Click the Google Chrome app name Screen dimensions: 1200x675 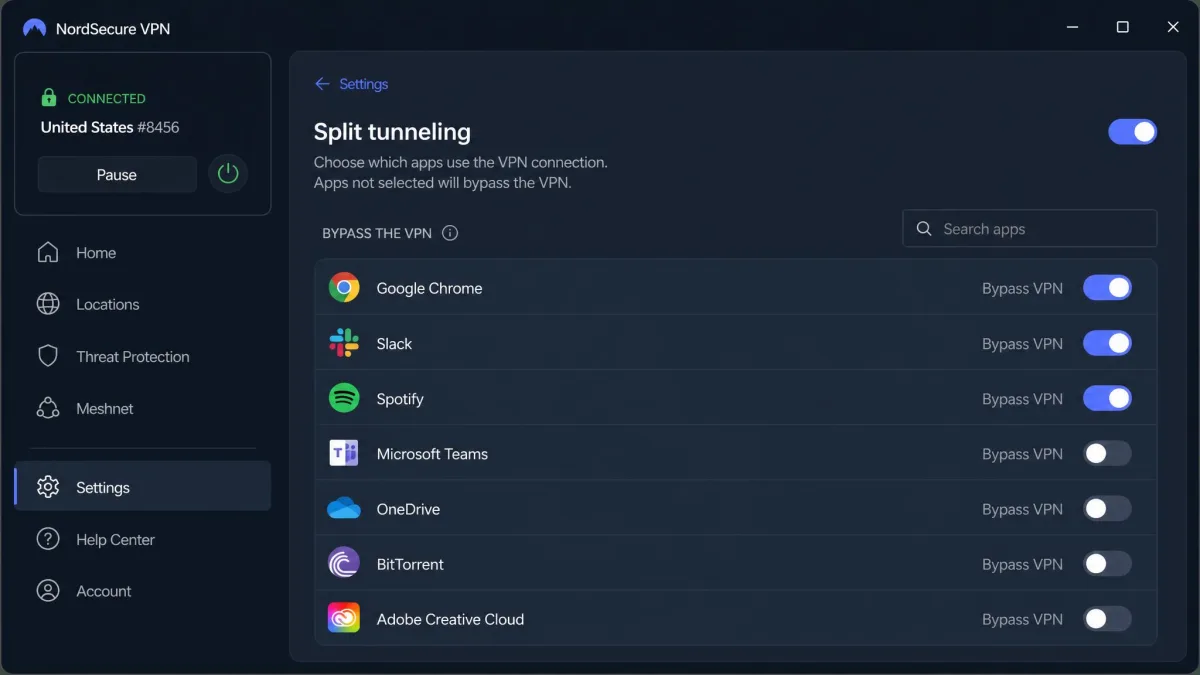[x=429, y=288]
